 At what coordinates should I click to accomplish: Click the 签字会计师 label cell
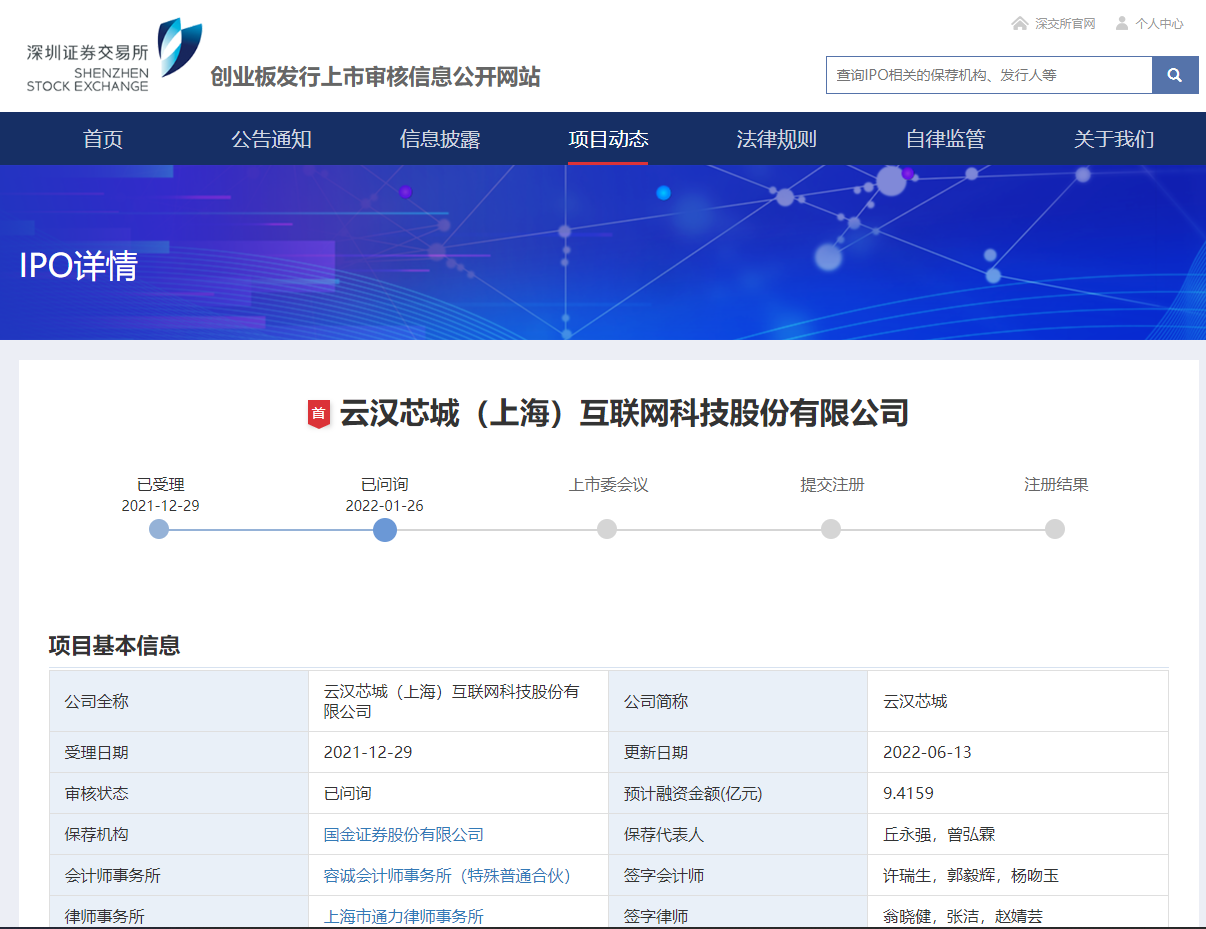(x=738, y=875)
